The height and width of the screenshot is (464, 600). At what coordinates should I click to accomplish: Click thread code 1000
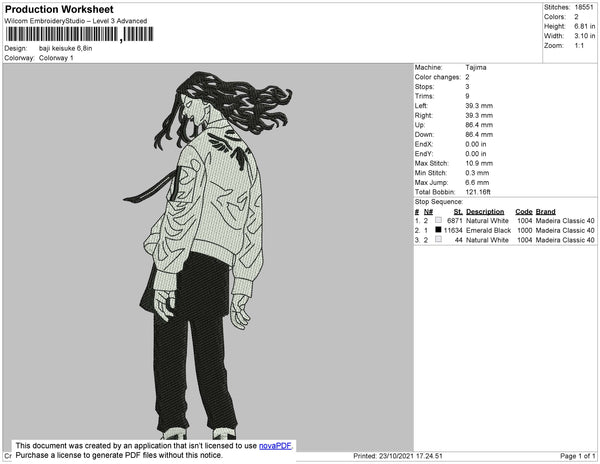[525, 230]
